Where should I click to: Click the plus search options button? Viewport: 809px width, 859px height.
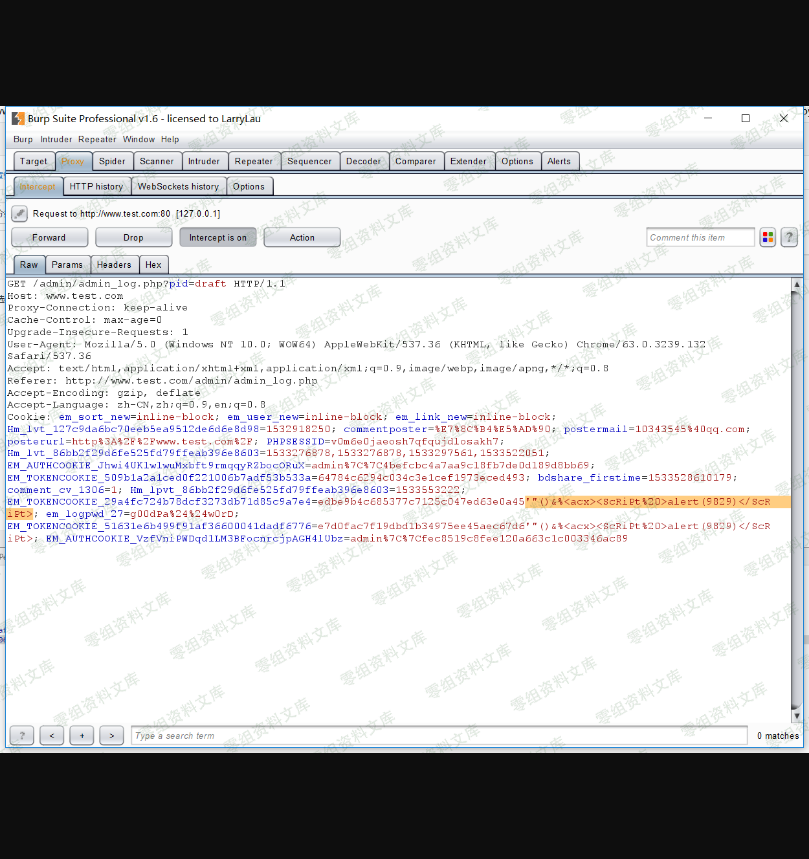(82, 735)
